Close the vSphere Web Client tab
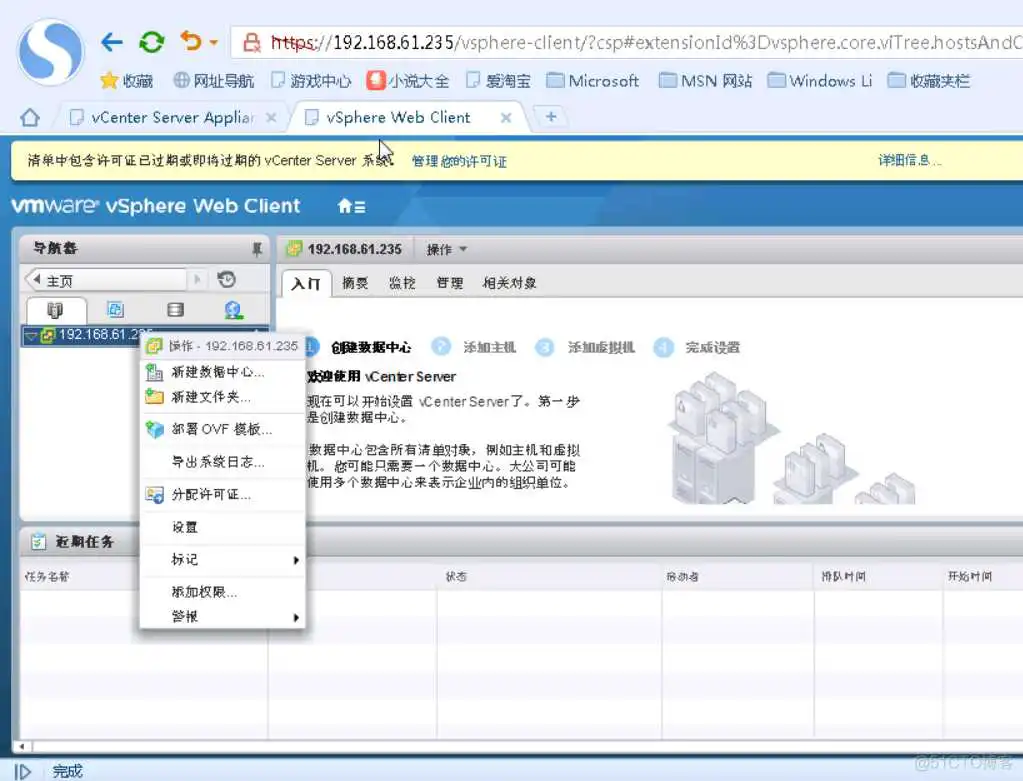Viewport: 1023px width, 781px height. point(506,117)
